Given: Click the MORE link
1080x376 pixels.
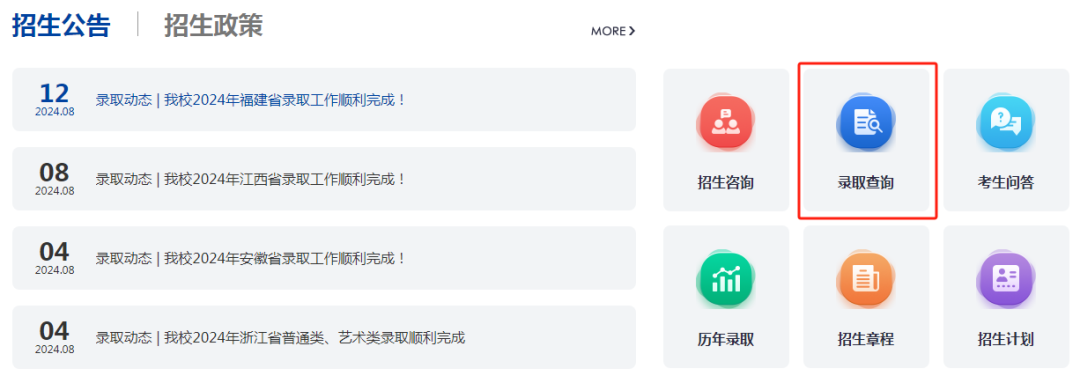Looking at the screenshot, I should [x=613, y=31].
